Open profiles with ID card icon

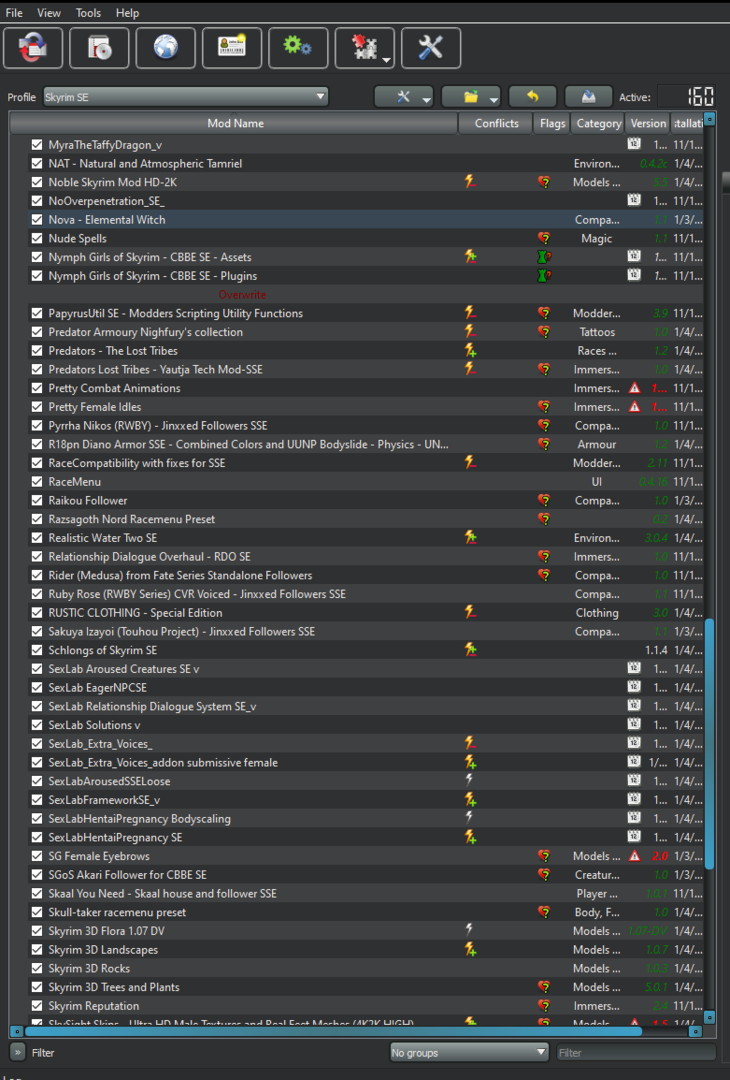coord(231,48)
